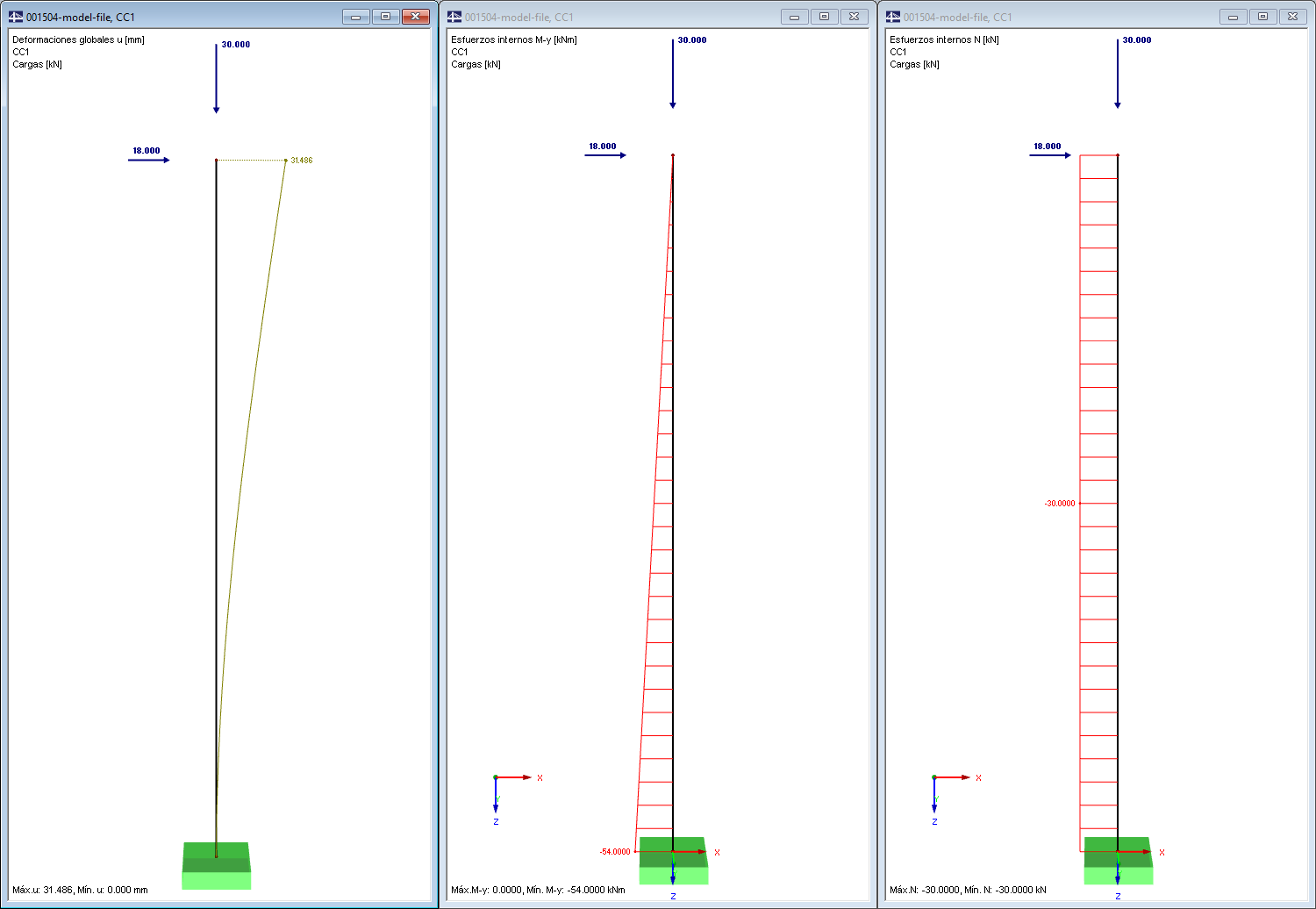Select the 18.000 load value in the M-y window

(603, 146)
